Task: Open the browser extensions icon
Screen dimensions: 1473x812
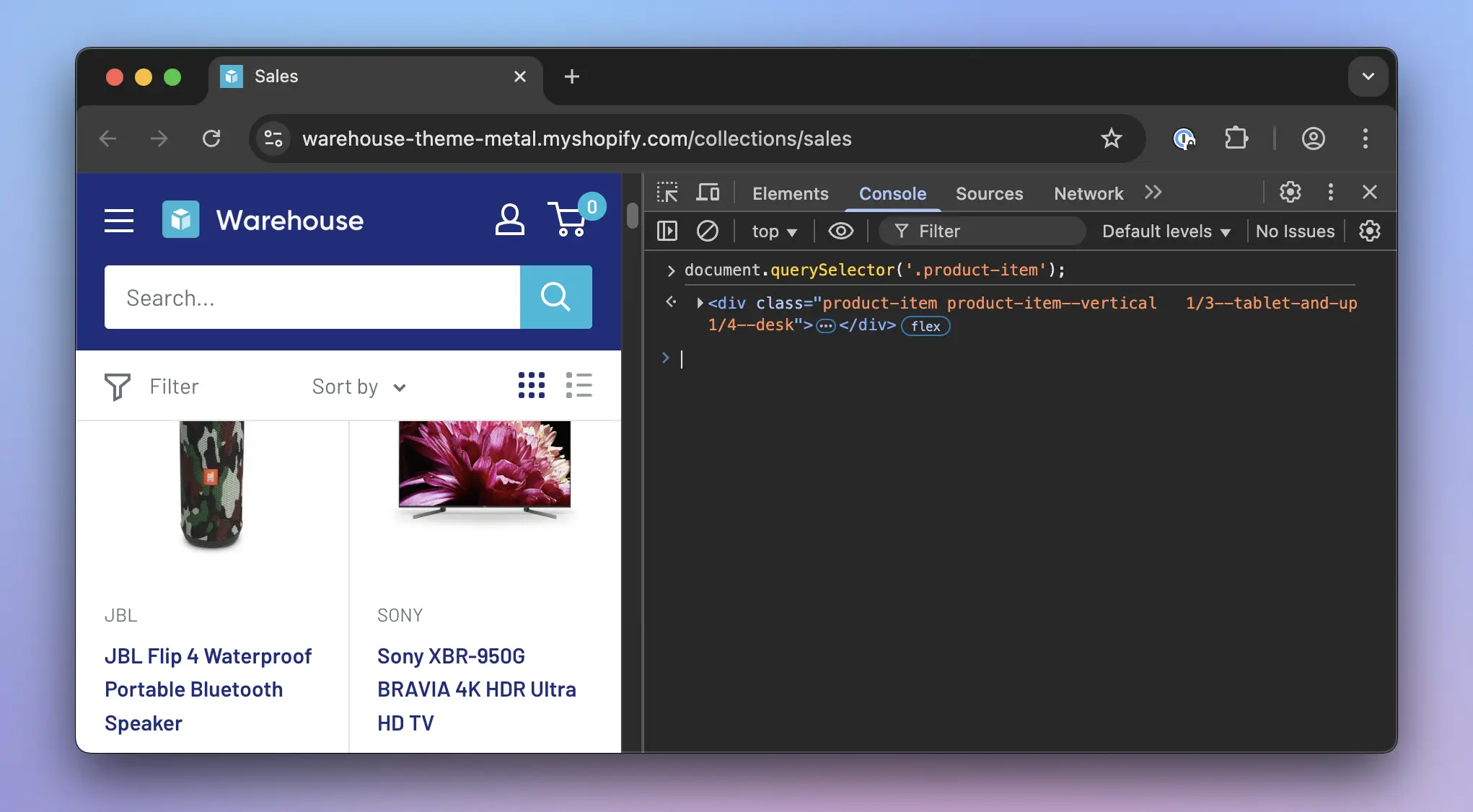Action: click(x=1236, y=138)
